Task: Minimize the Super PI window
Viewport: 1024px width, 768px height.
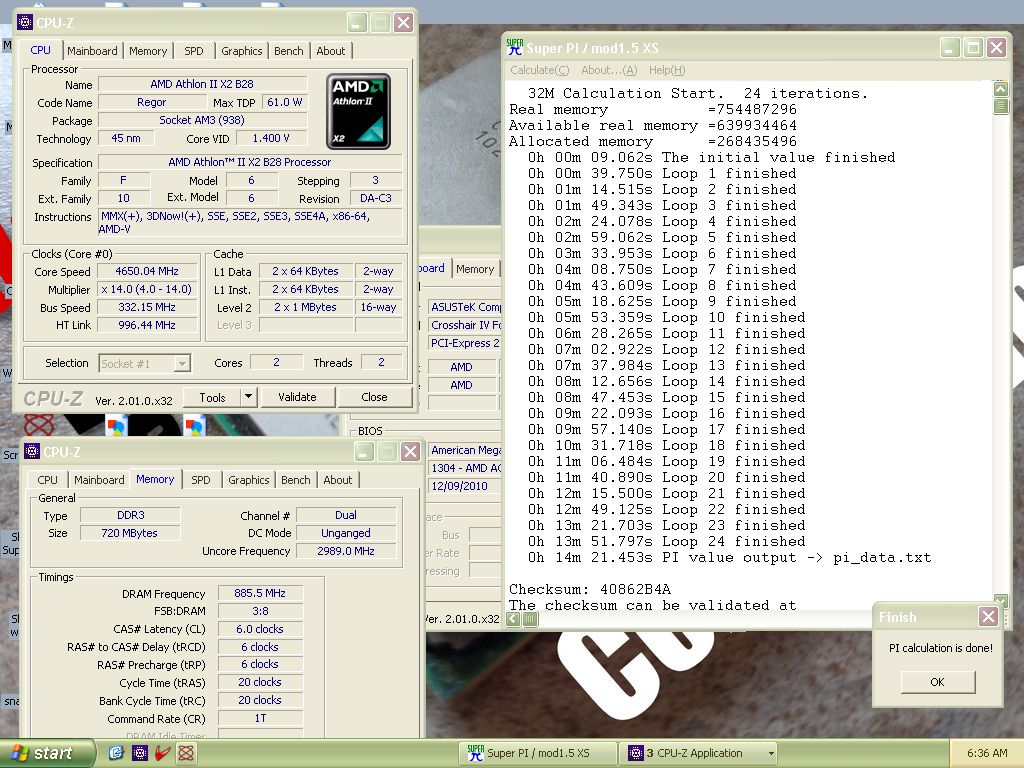Action: [x=950, y=47]
